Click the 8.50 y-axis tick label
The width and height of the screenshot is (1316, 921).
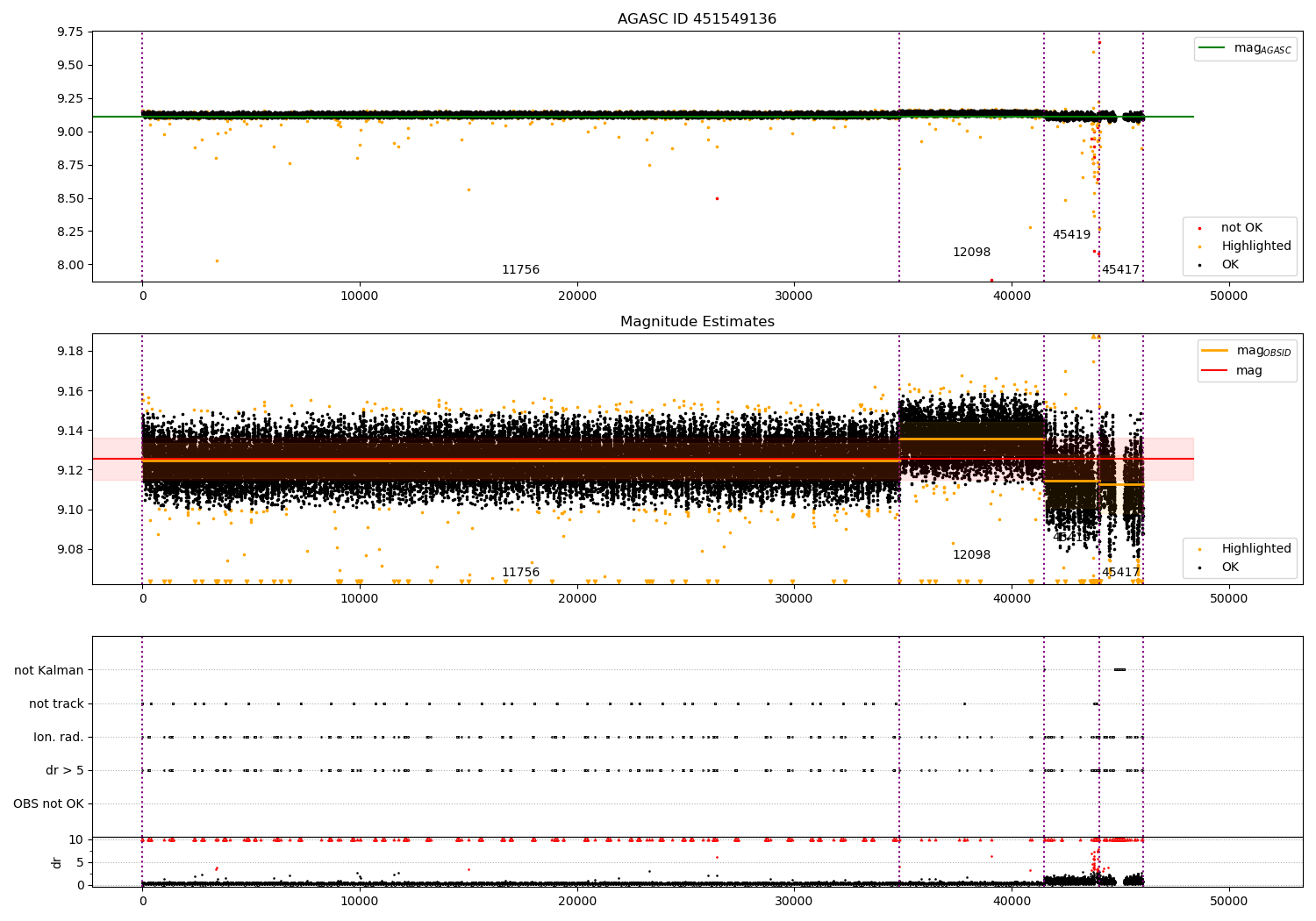70,198
